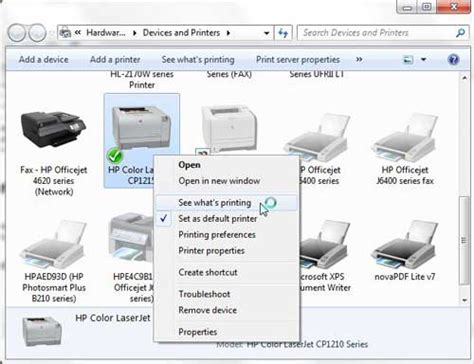Image resolution: width=474 pixels, height=364 pixels.
Task: Click the printer thumbnail in details pane
Action: (42, 331)
